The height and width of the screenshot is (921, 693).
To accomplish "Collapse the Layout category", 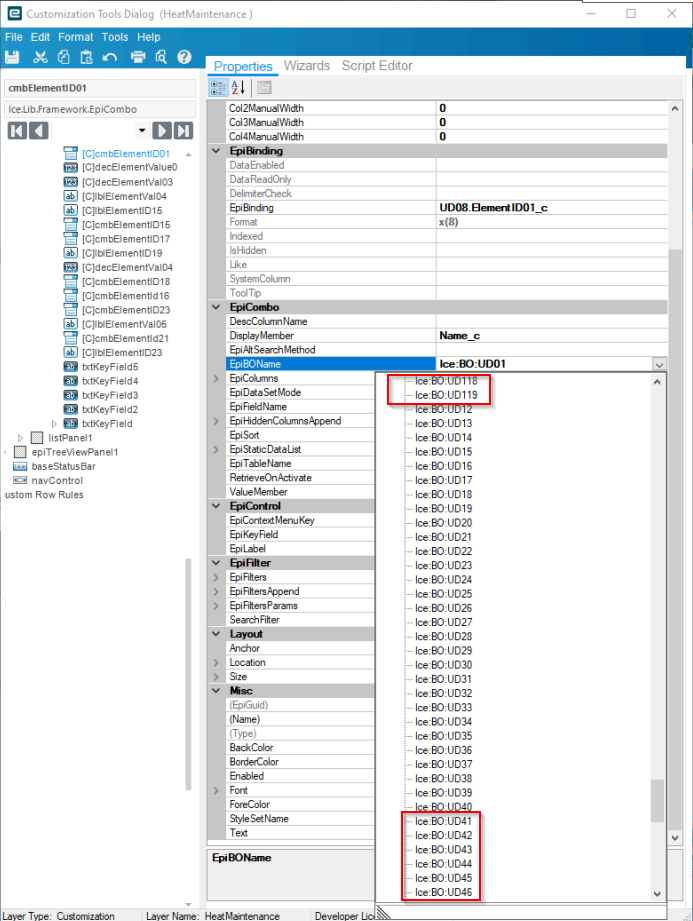I will (216, 634).
